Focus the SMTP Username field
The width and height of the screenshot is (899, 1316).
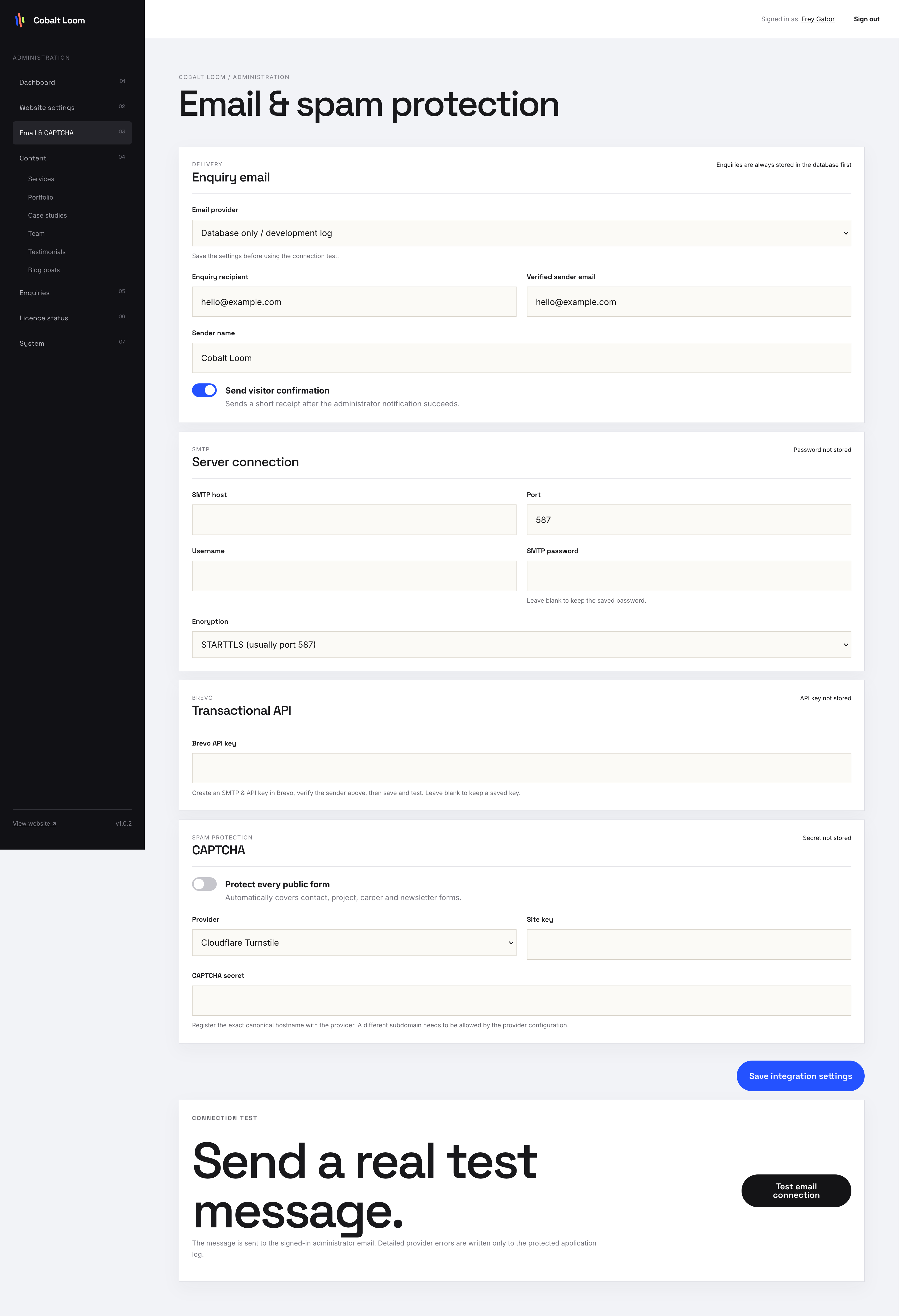[x=354, y=576]
